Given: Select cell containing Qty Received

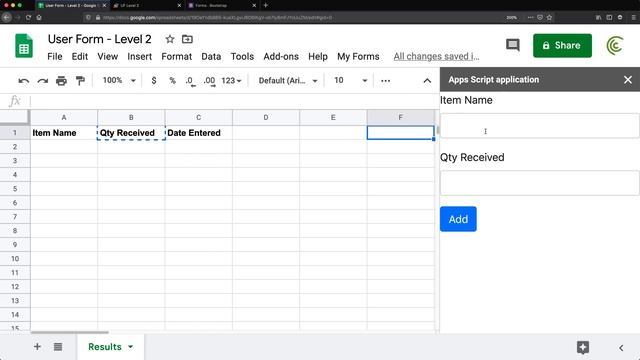Looking at the screenshot, I should [131, 133].
